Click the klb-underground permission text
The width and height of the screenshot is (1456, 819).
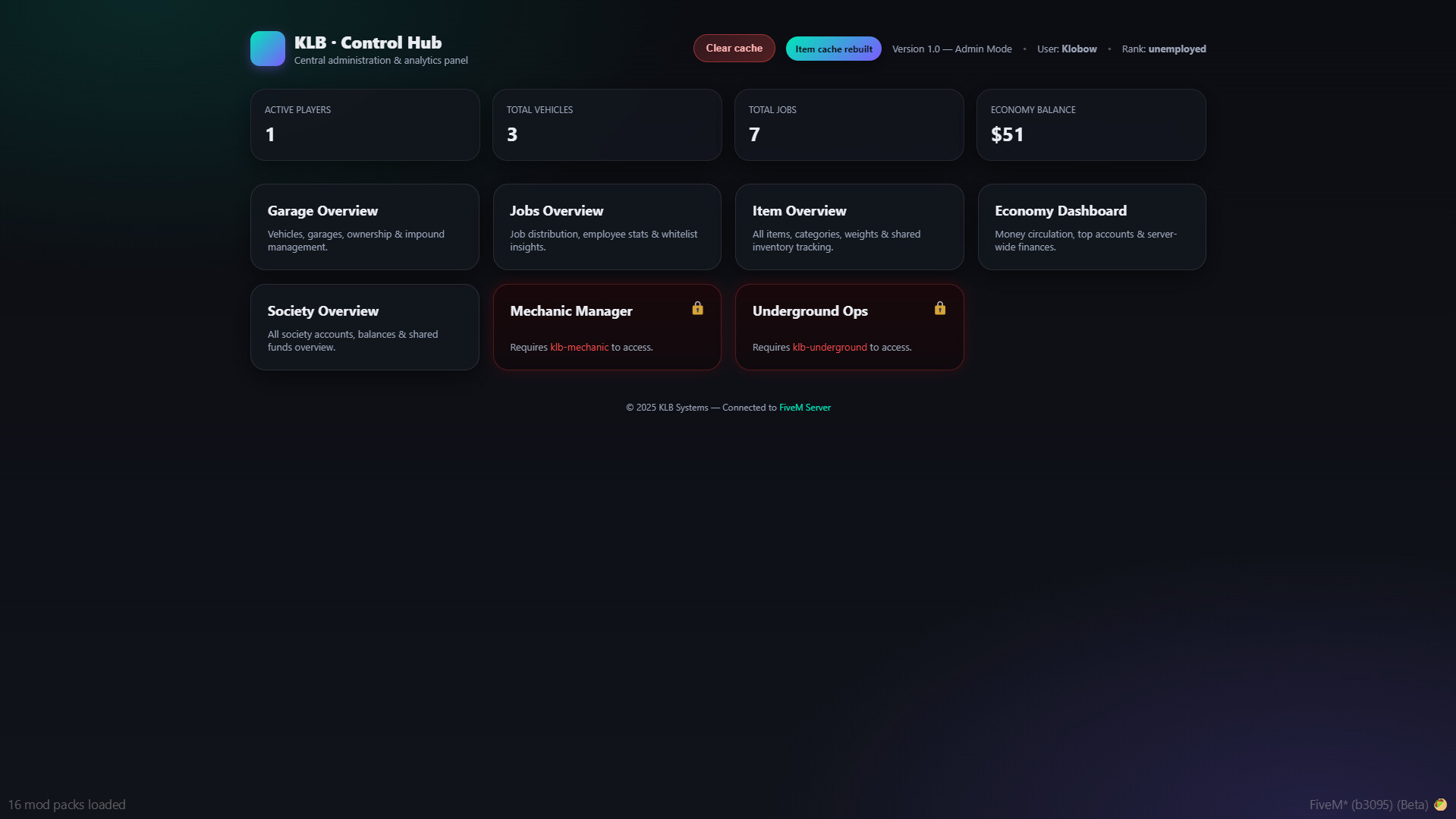pyautogui.click(x=829, y=347)
